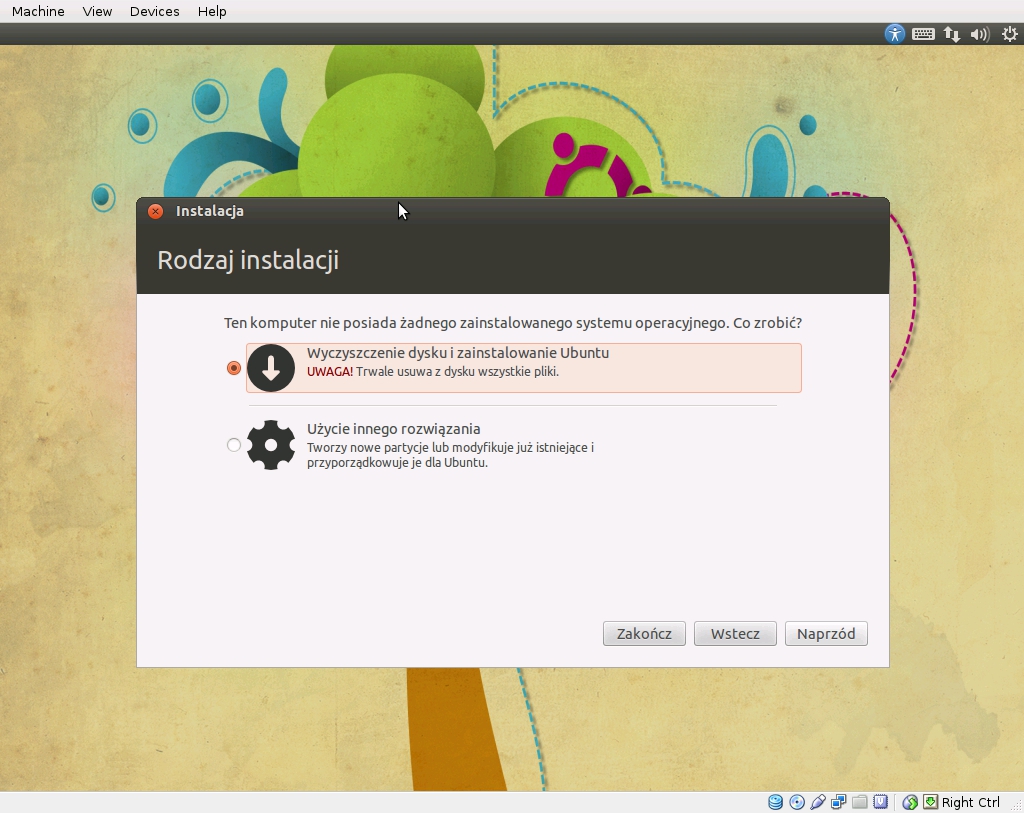This screenshot has height=813, width=1024.
Task: Open the View menu
Action: (97, 11)
